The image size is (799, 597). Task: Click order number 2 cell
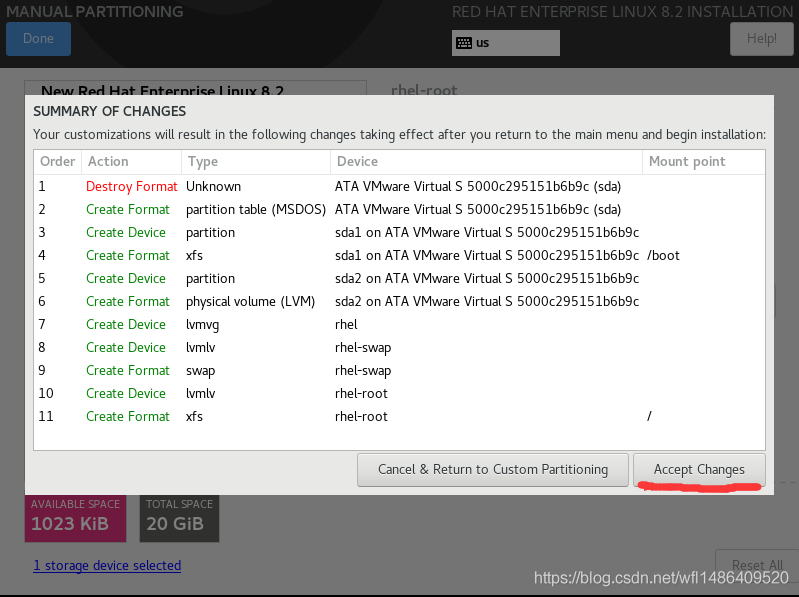42,209
